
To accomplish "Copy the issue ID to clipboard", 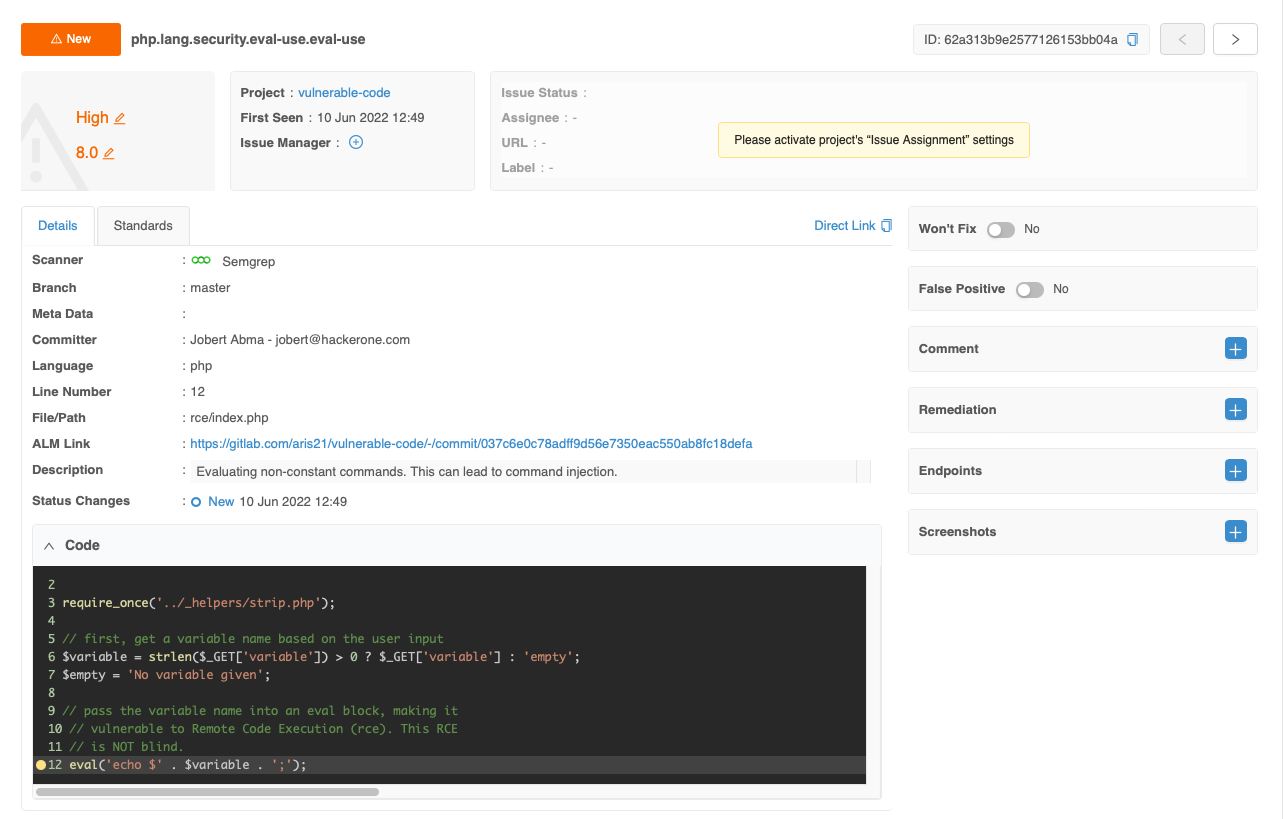I will point(1133,40).
